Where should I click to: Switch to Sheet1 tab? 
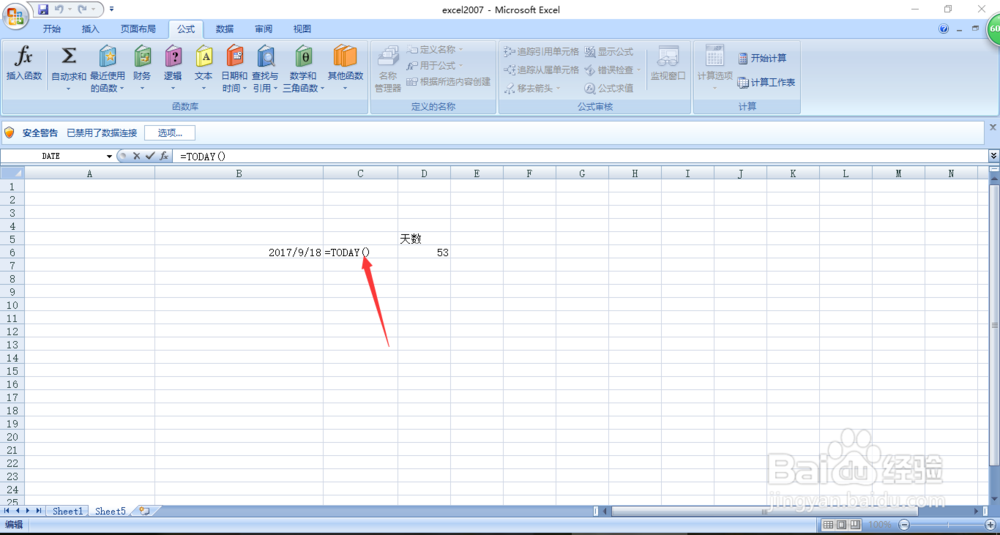point(68,511)
